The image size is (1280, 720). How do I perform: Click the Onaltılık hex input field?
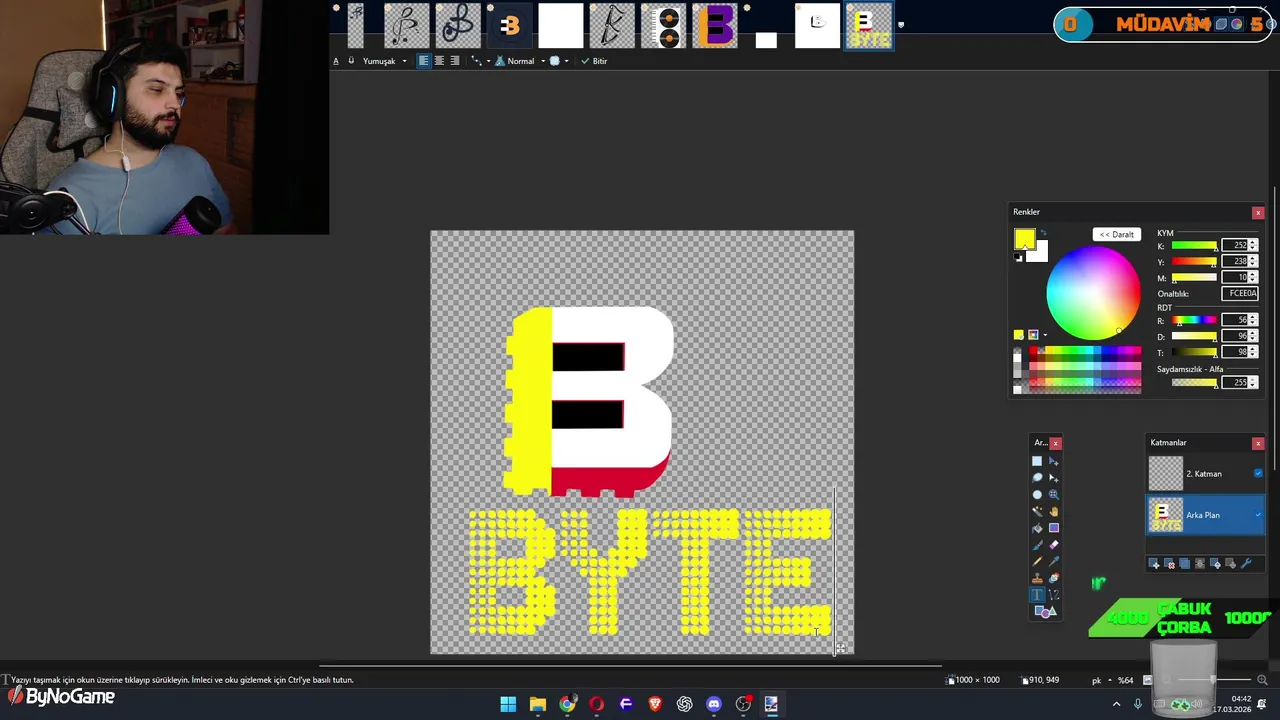pyautogui.click(x=1240, y=293)
